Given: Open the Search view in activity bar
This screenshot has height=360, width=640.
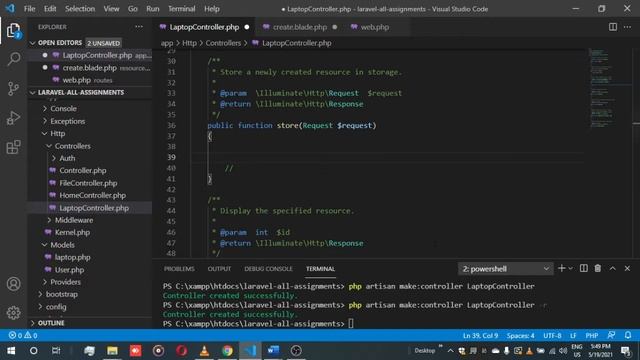Looking at the screenshot, I should 13,60.
